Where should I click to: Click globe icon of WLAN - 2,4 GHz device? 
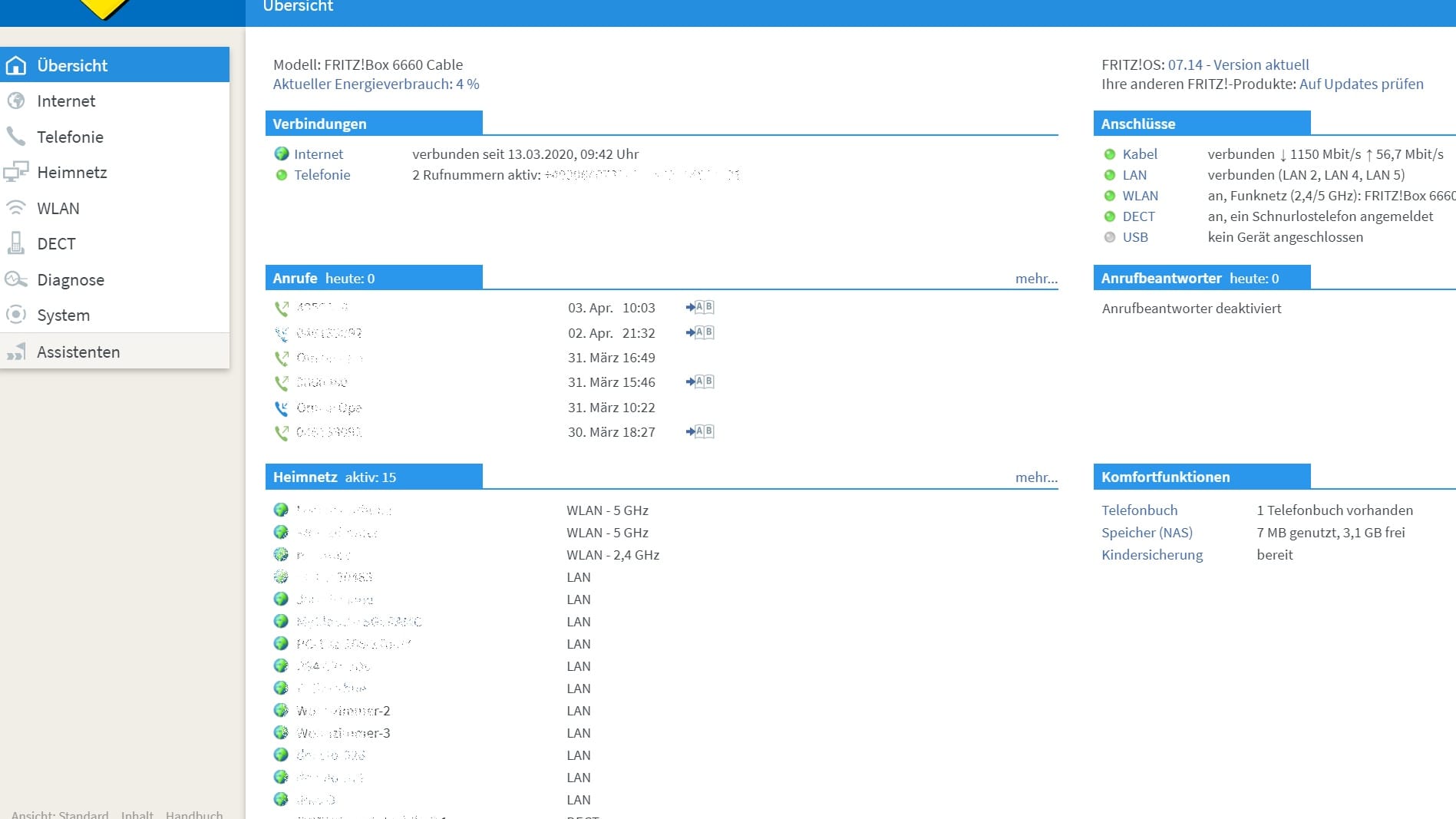(x=281, y=554)
